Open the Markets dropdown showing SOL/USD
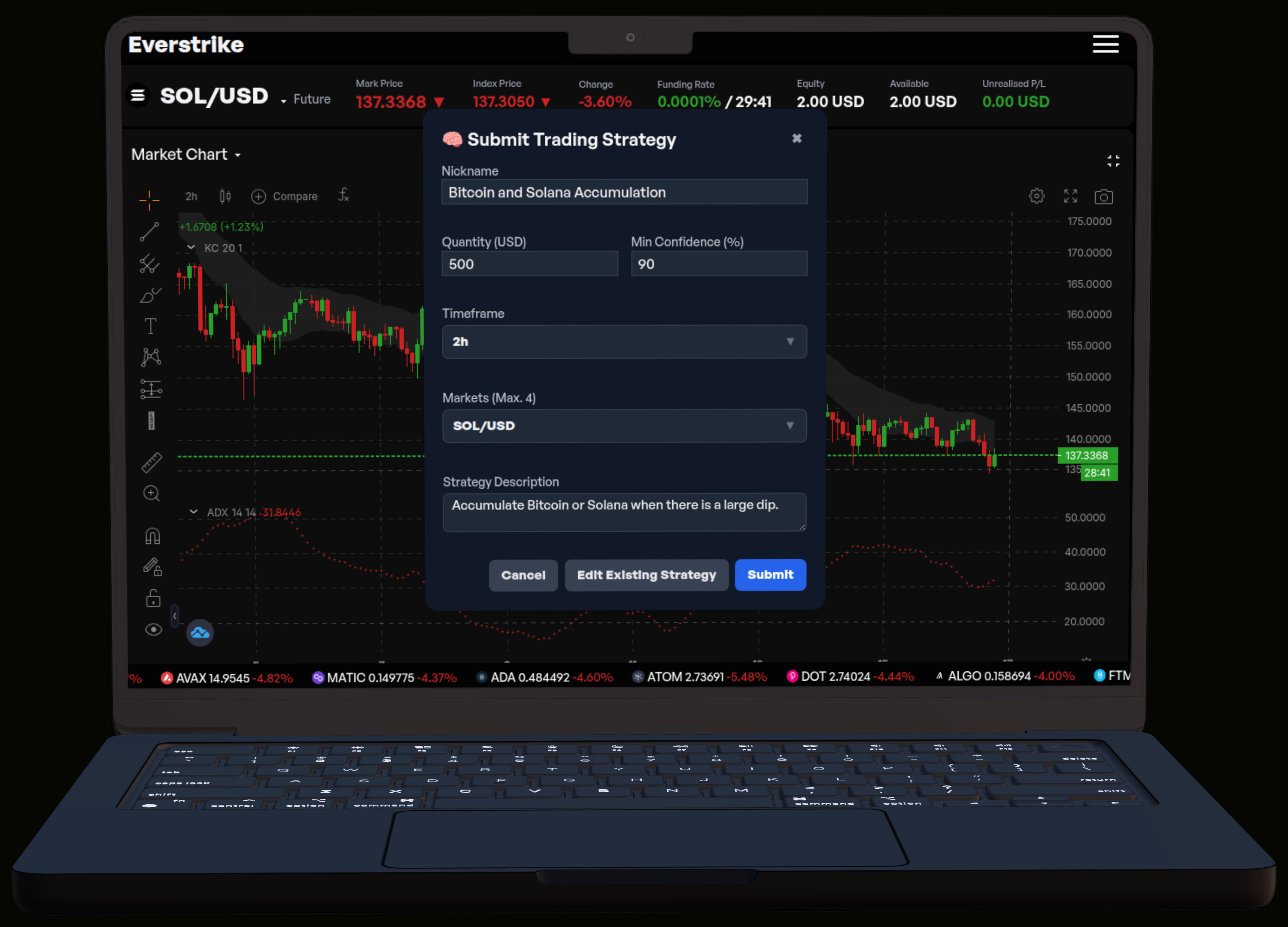Image resolution: width=1288 pixels, height=927 pixels. tap(624, 426)
